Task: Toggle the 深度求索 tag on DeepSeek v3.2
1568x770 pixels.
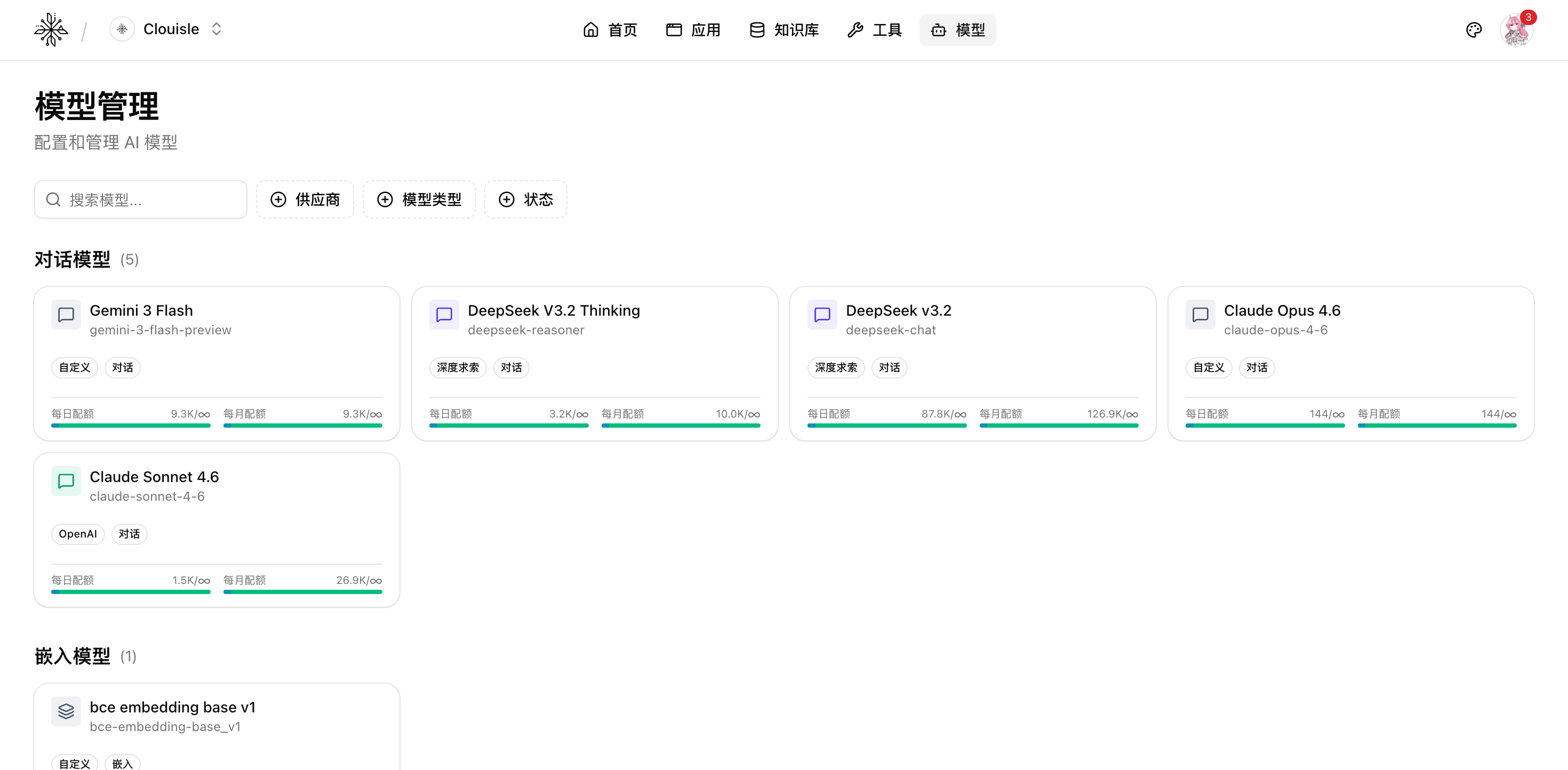Action: pyautogui.click(x=836, y=367)
